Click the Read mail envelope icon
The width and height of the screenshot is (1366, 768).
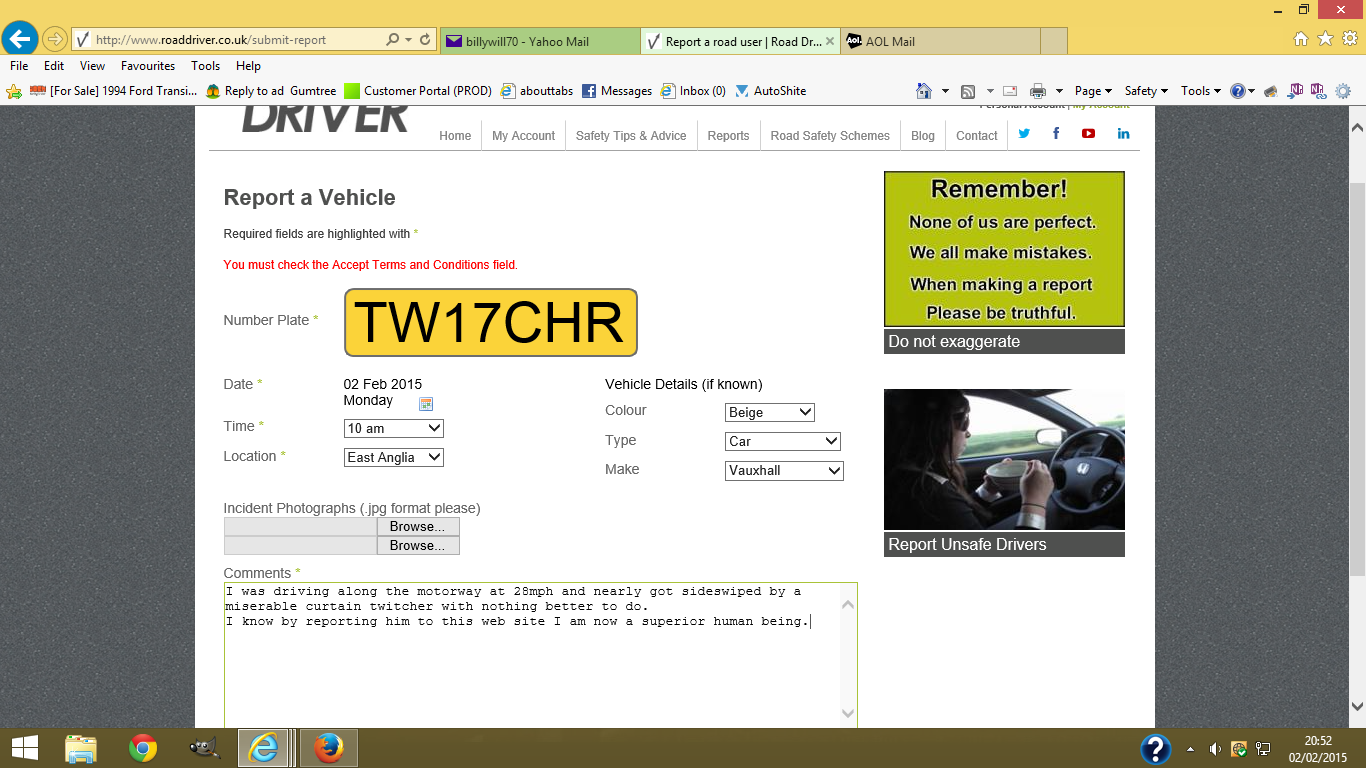1010,91
